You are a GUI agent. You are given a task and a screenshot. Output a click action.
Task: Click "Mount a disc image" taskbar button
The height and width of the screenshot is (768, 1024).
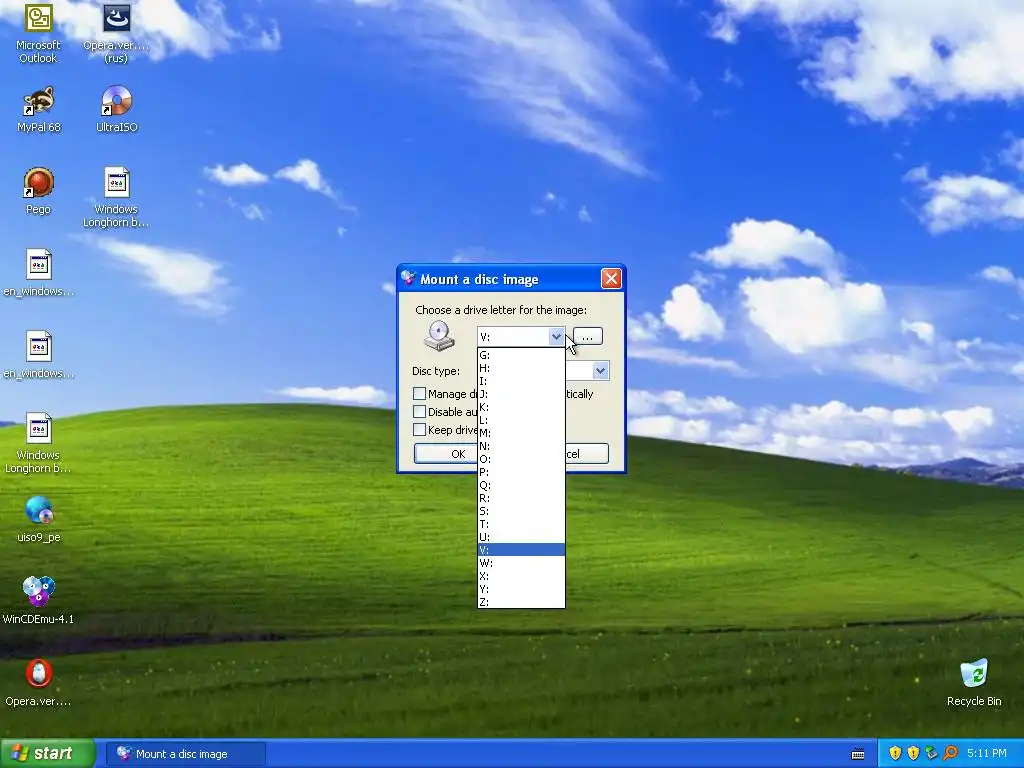[x=186, y=754]
